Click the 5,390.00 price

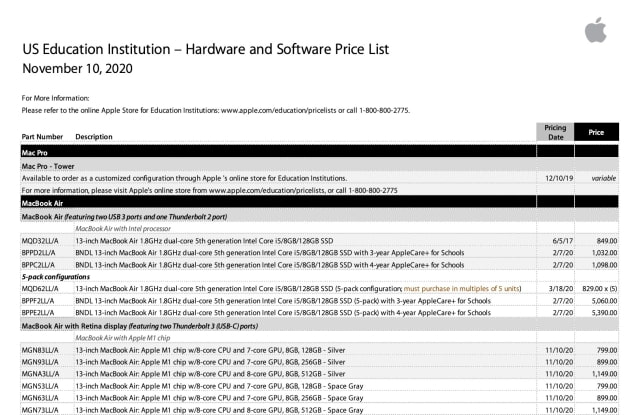point(604,313)
